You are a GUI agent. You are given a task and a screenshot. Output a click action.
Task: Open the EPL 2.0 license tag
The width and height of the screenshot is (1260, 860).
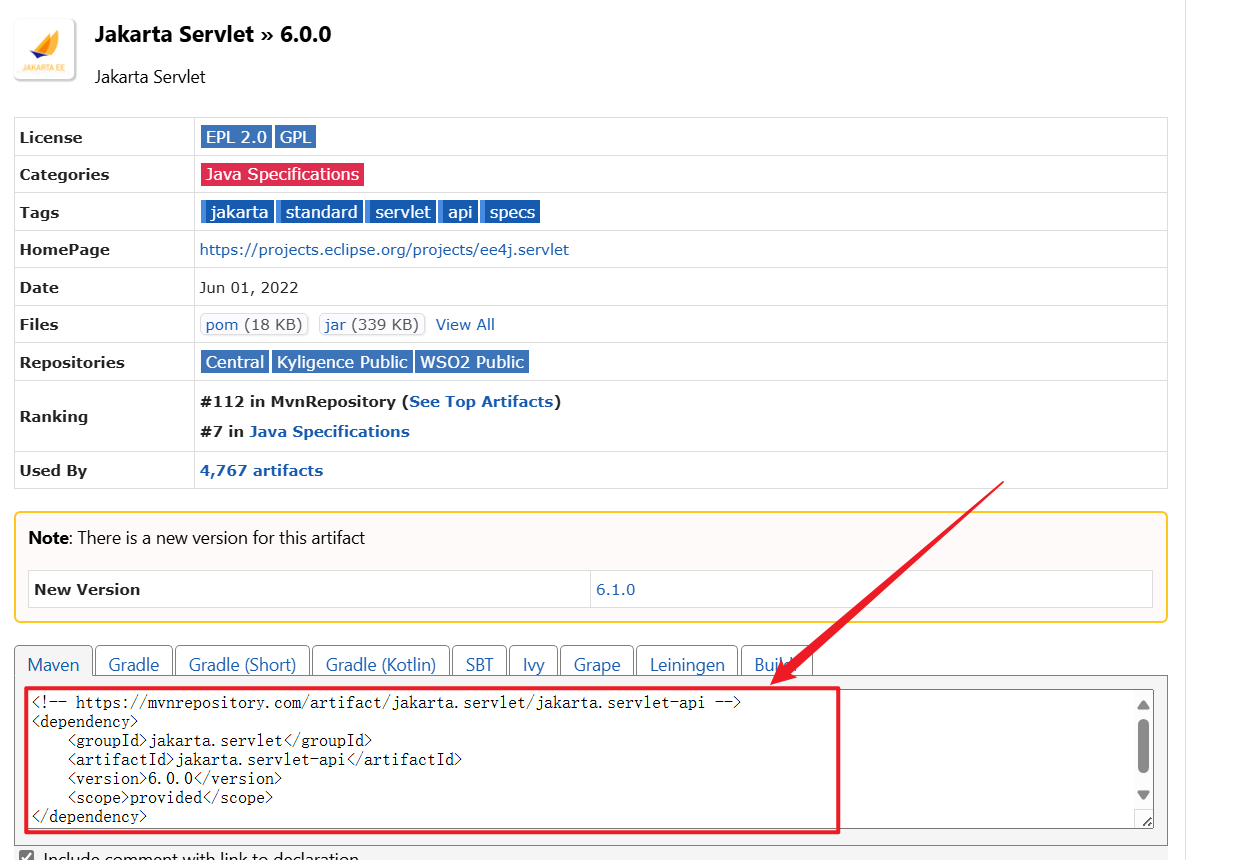(x=236, y=137)
